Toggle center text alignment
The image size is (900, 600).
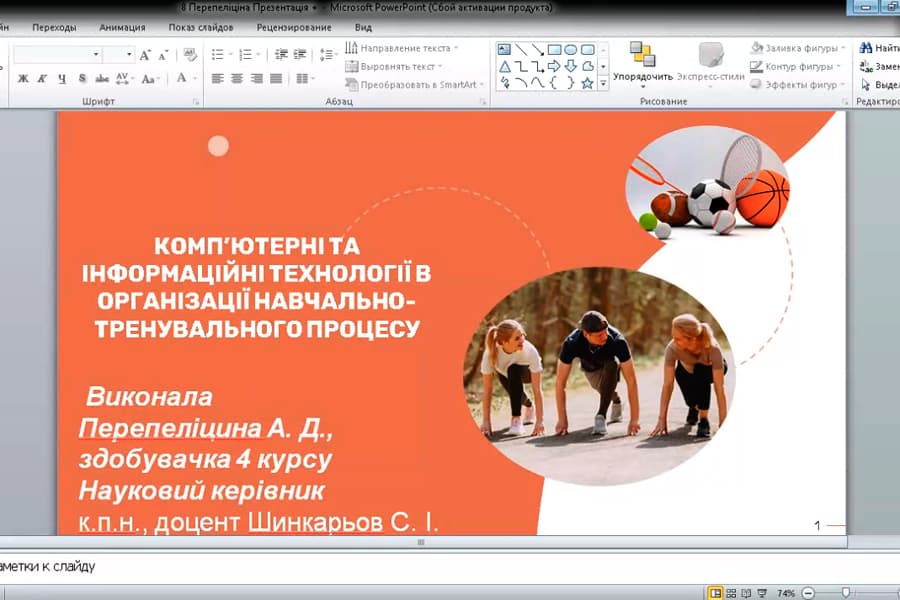pyautogui.click(x=237, y=78)
